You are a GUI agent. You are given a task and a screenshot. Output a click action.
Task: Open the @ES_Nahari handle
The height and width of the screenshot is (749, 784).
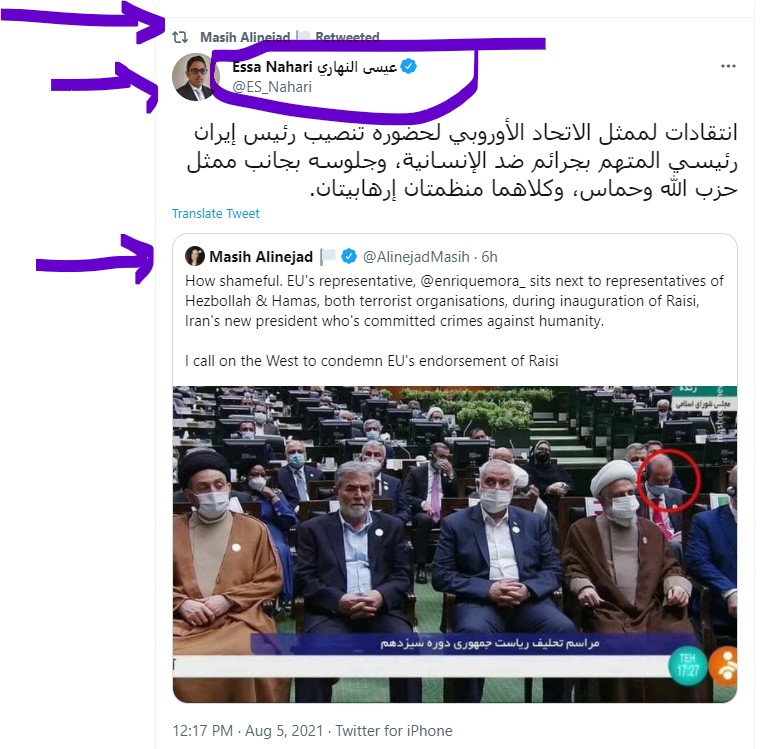pyautogui.click(x=272, y=87)
